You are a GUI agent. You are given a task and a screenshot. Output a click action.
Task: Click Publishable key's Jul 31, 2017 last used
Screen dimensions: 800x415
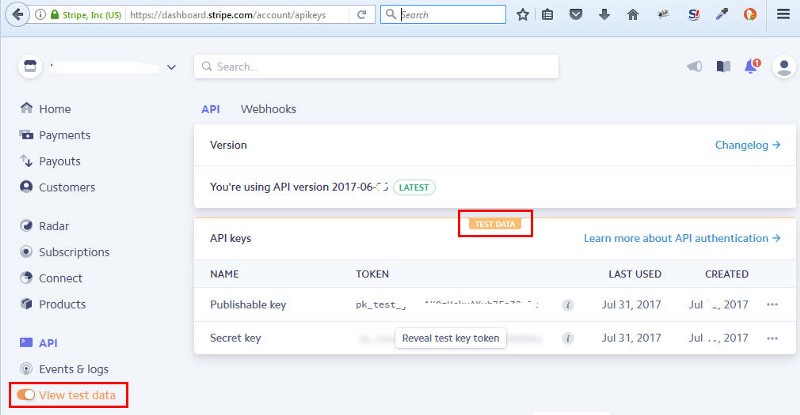631,305
